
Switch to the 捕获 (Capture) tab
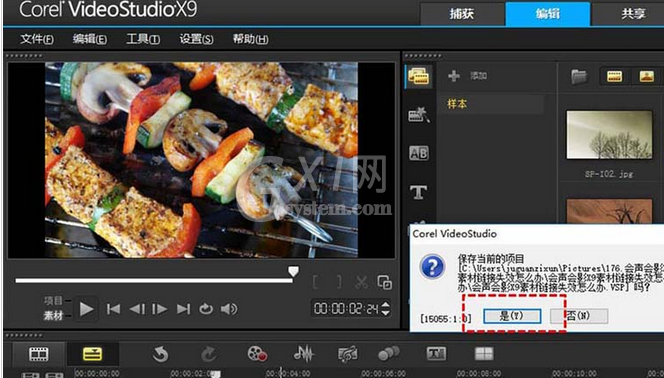coord(462,14)
